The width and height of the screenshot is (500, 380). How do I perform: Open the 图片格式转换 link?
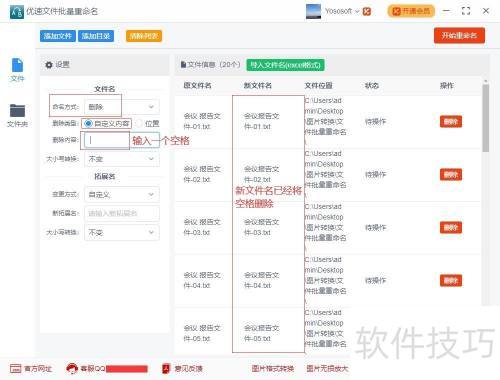pos(273,369)
